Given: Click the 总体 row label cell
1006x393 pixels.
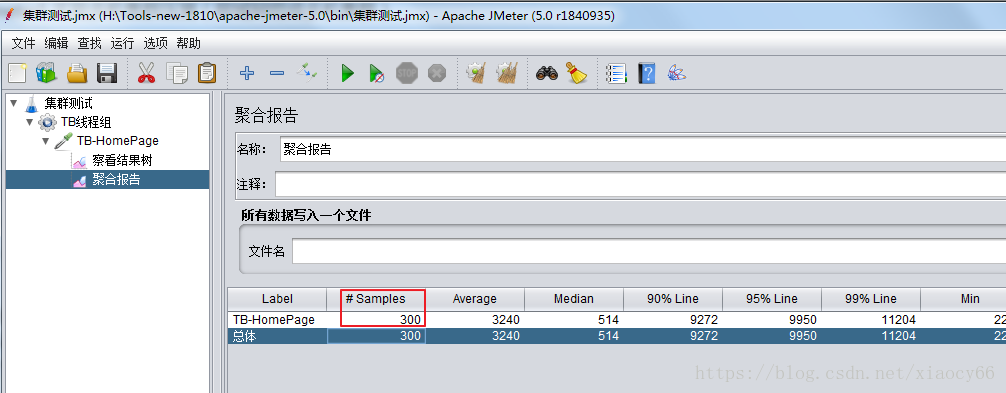Looking at the screenshot, I should pyautogui.click(x=277, y=336).
